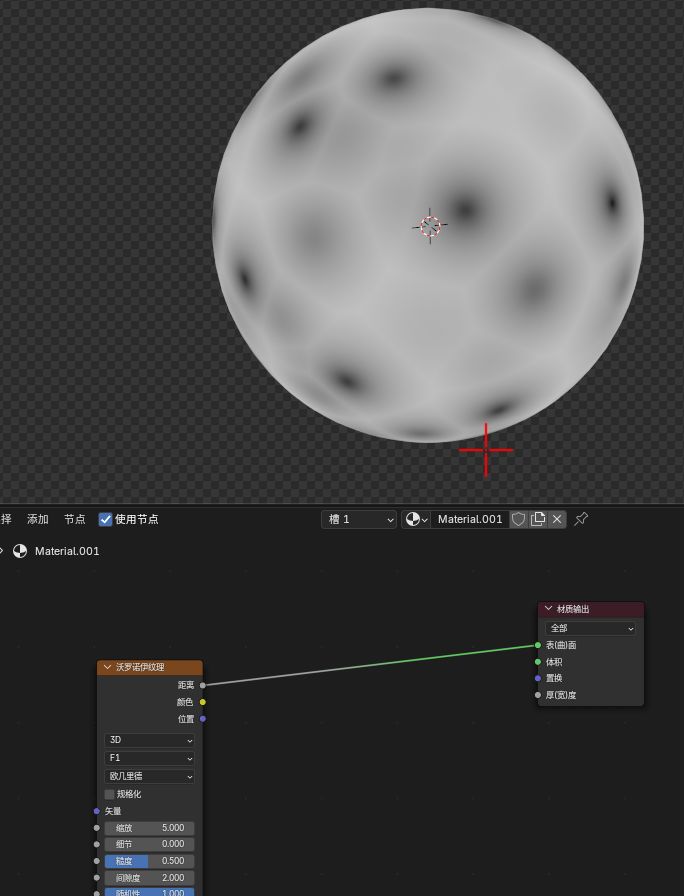The width and height of the screenshot is (684, 896).
Task: Click the duplicate material icon
Action: point(538,519)
